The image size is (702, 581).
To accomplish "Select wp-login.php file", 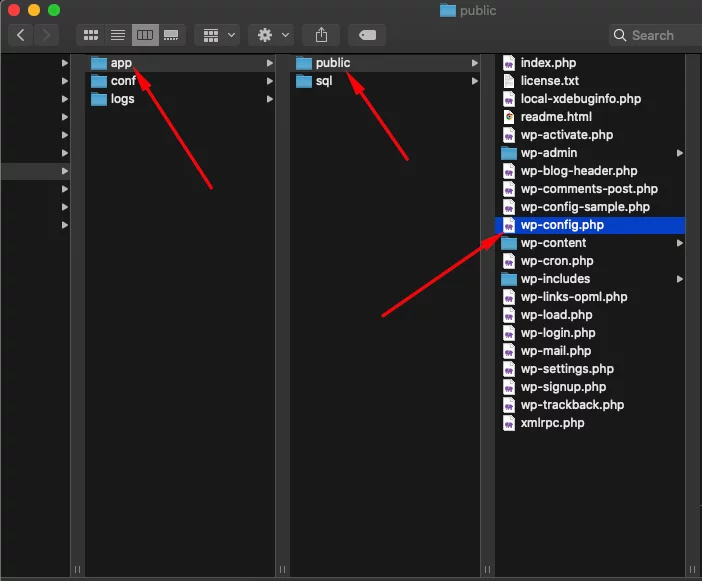I will 590,333.
